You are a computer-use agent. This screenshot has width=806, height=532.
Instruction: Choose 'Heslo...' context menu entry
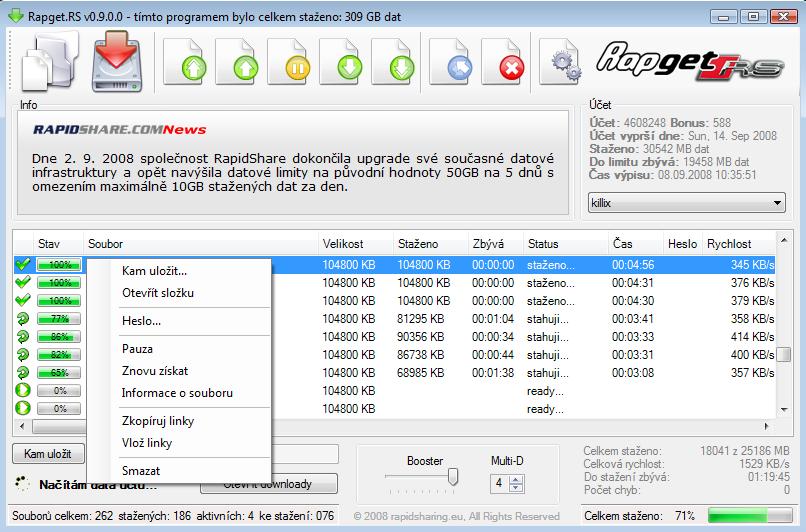pyautogui.click(x=141, y=321)
